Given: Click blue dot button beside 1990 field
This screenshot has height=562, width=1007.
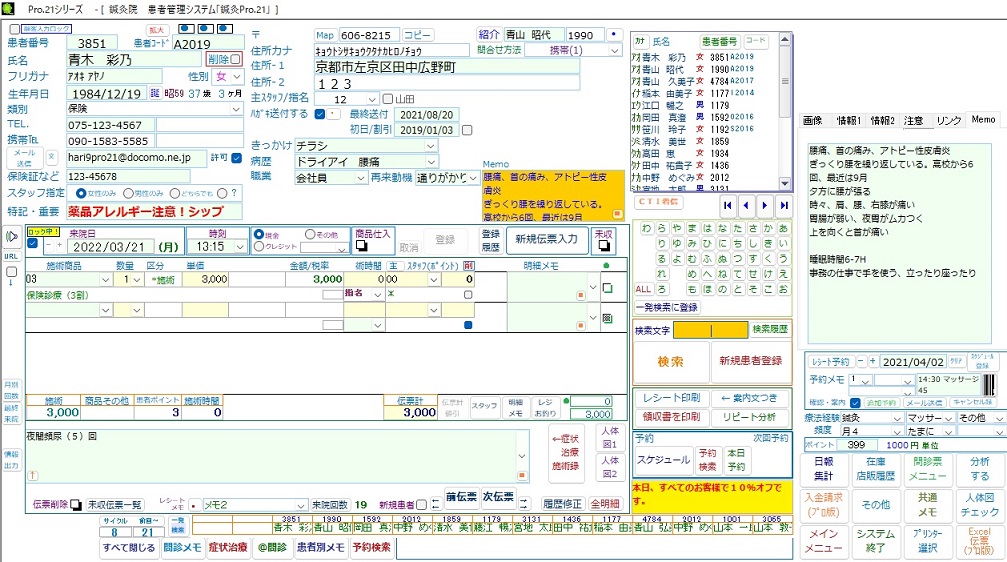Looking at the screenshot, I should tap(614, 34).
